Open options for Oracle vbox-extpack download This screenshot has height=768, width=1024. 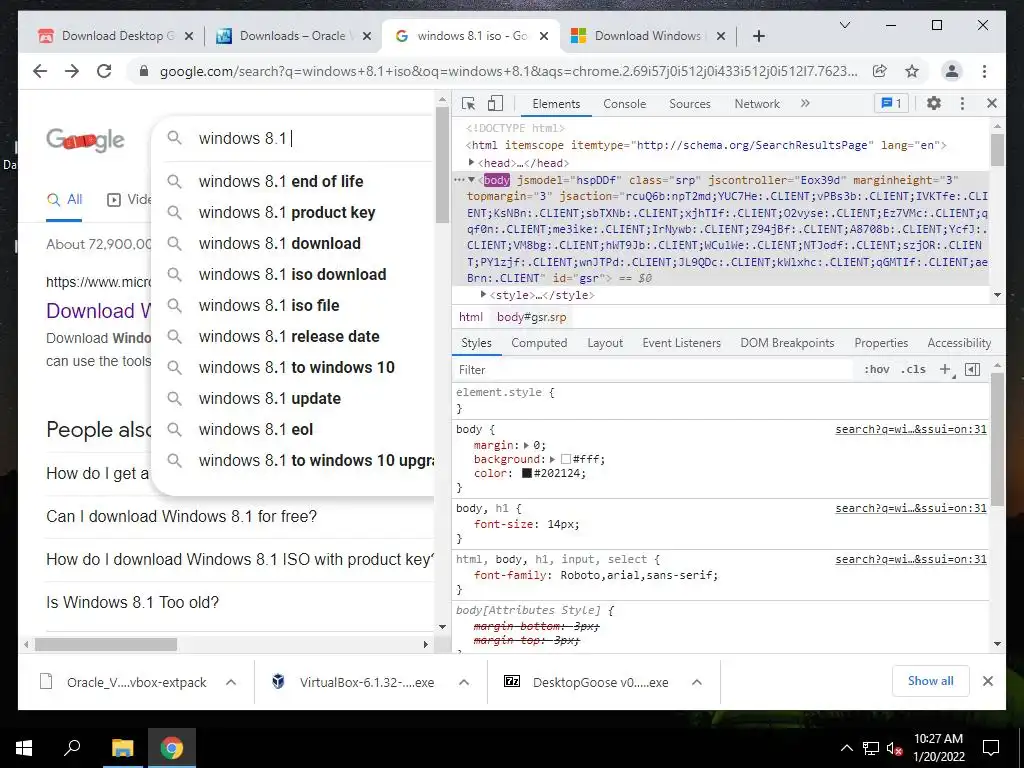click(231, 682)
